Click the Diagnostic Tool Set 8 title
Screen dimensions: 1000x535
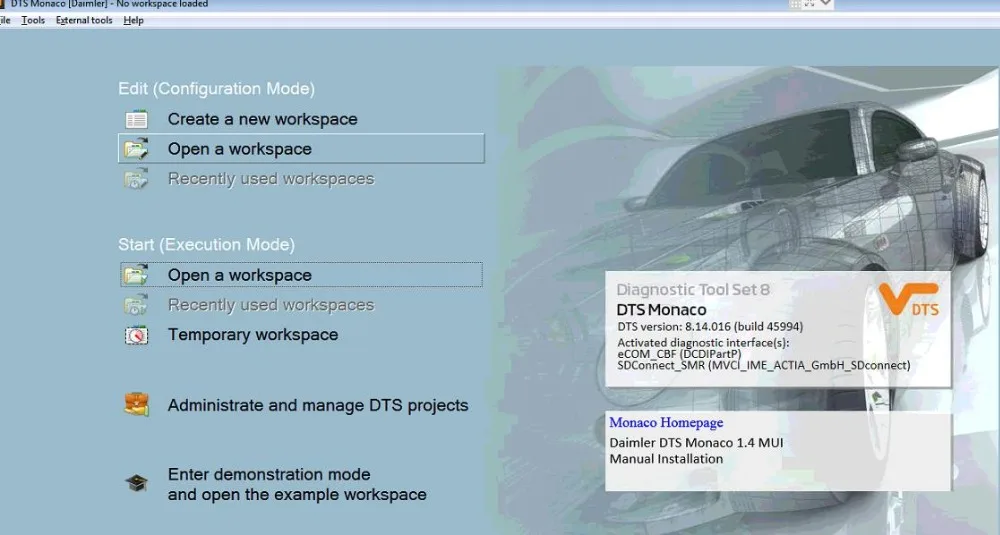pyautogui.click(x=693, y=289)
